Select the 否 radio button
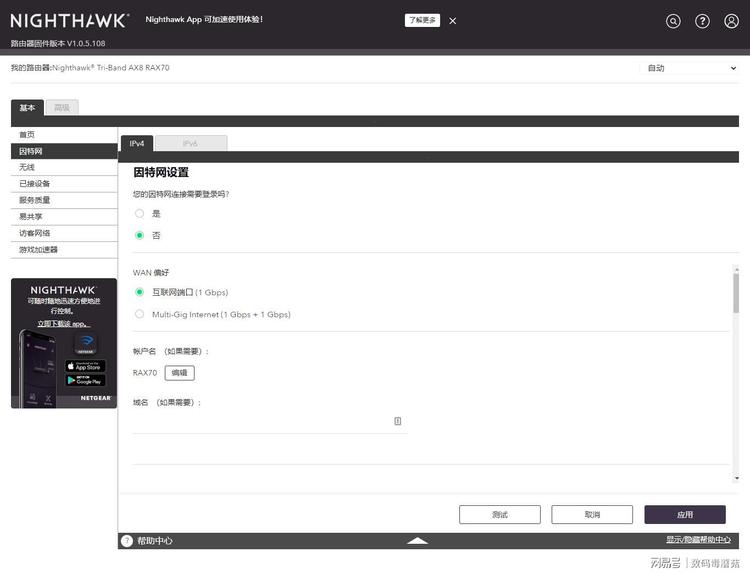The height and width of the screenshot is (574, 750). [139, 235]
